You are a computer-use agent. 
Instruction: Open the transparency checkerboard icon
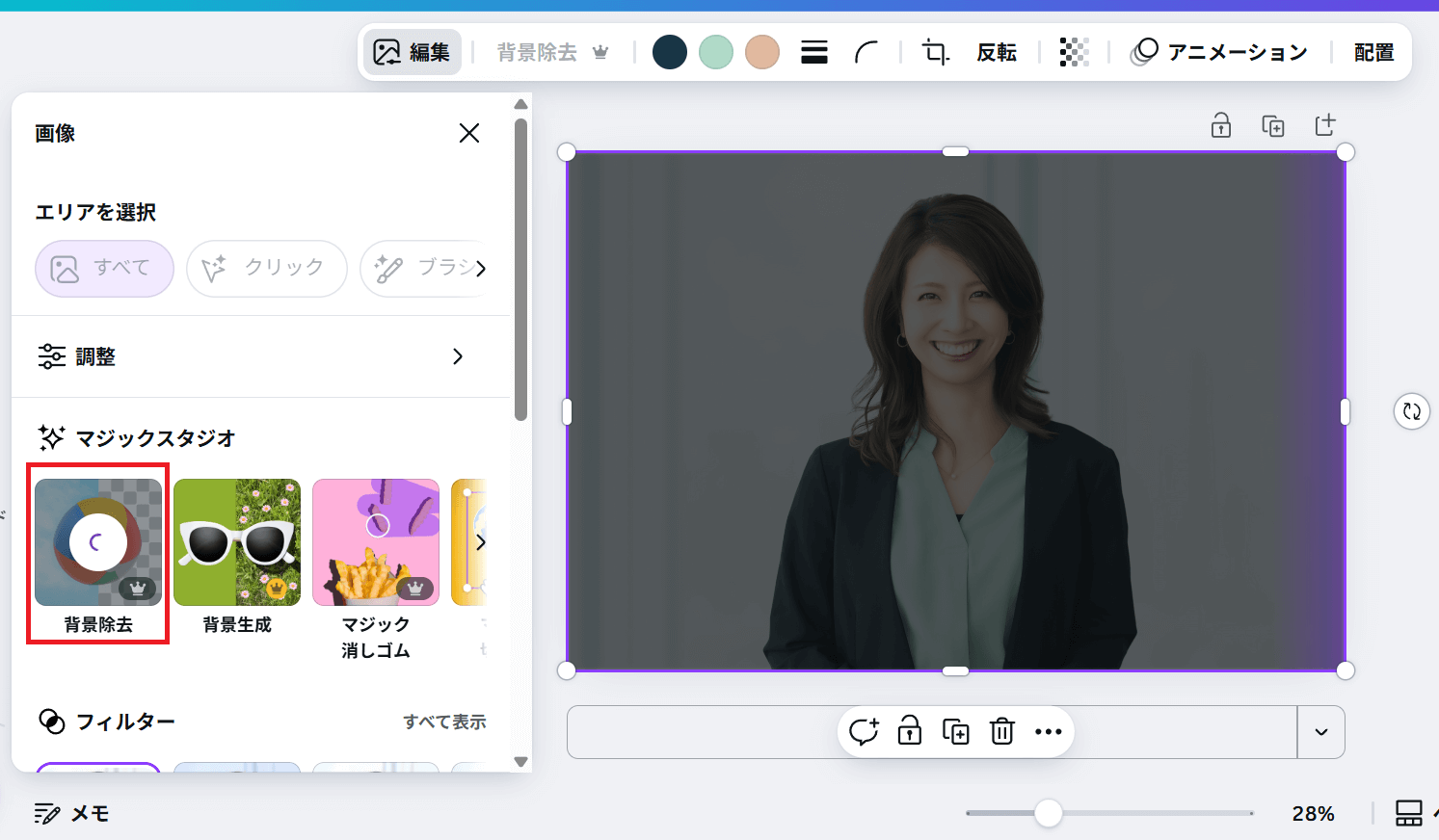point(1074,52)
